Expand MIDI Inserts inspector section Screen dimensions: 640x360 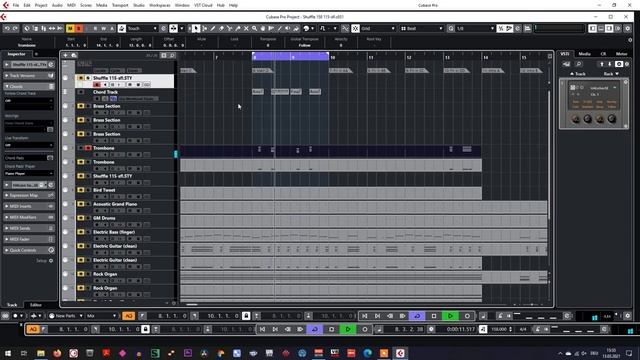(29, 206)
